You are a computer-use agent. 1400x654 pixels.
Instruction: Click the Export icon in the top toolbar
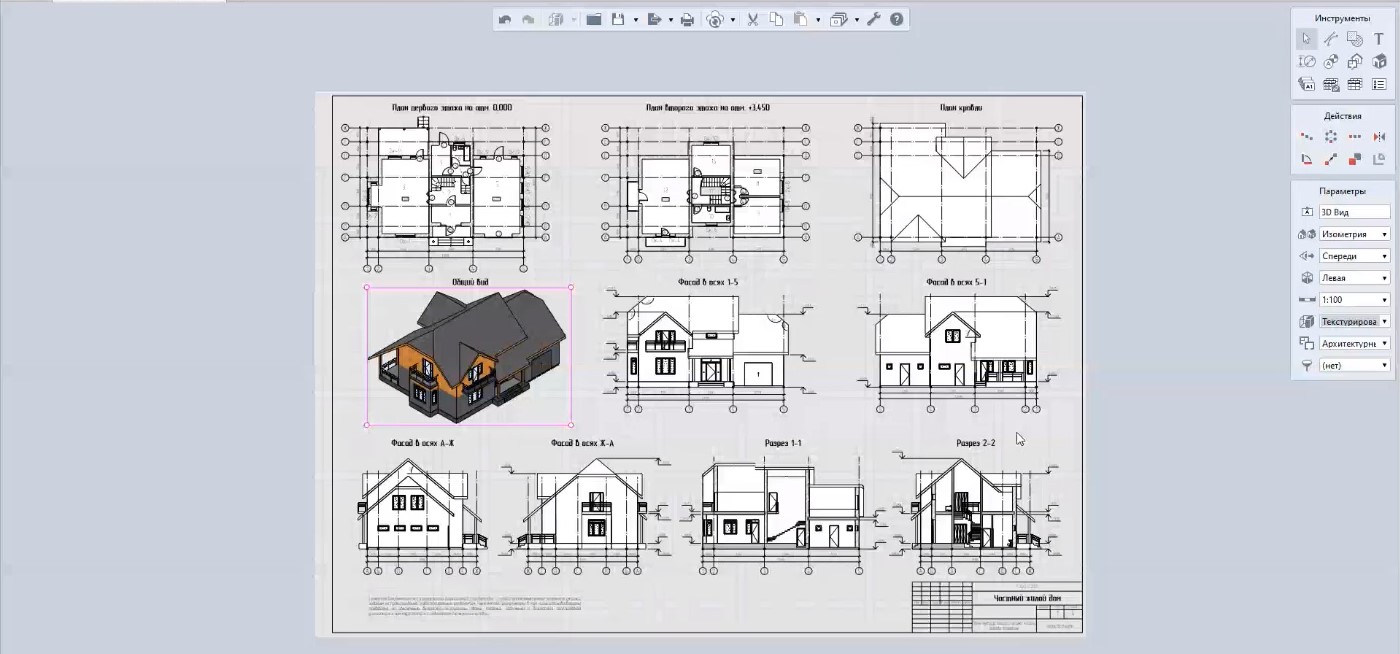click(655, 19)
